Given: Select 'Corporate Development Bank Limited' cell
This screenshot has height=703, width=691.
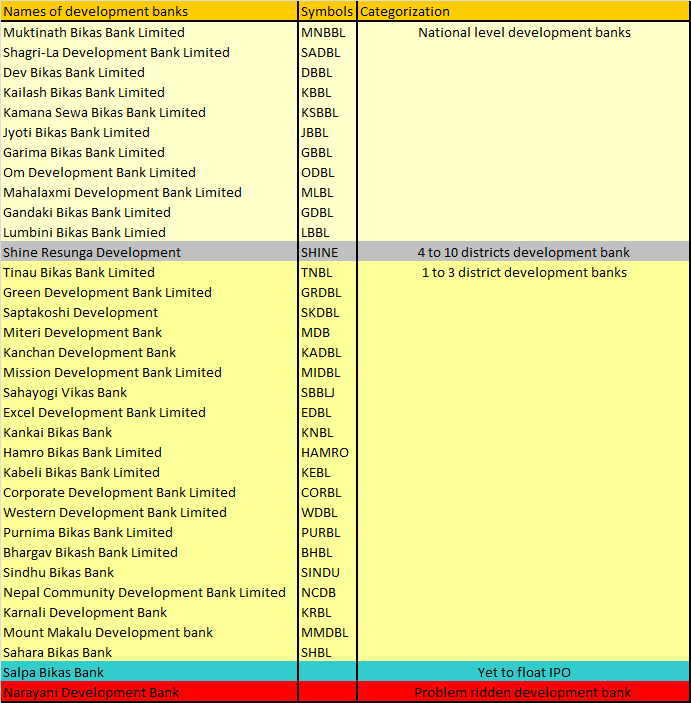Looking at the screenshot, I should click(x=149, y=492).
